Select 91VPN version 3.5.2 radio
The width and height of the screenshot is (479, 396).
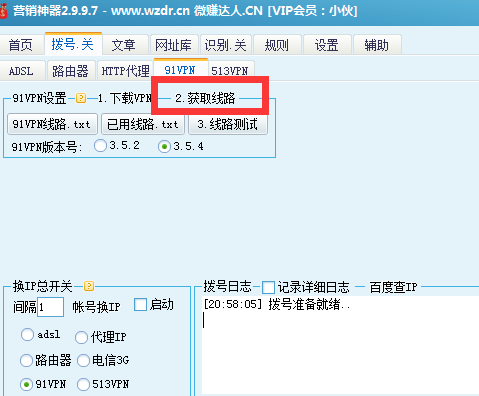pos(100,146)
